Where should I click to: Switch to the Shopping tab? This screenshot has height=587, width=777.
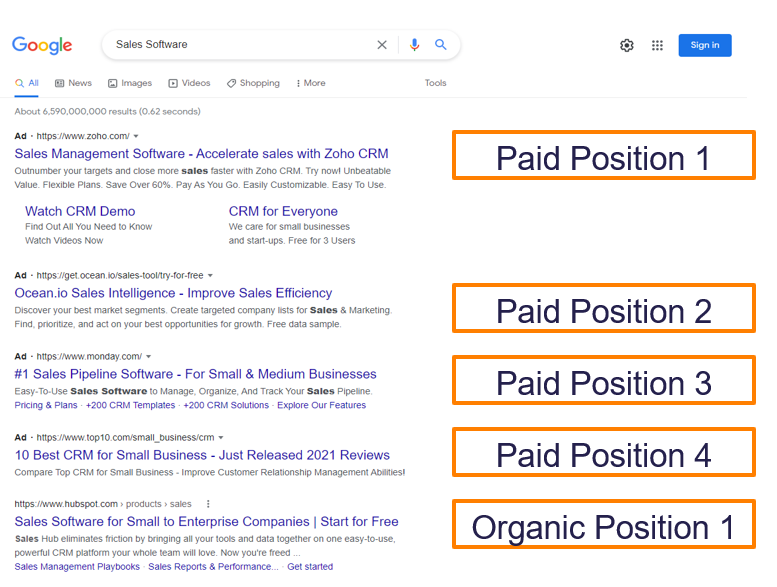click(x=253, y=83)
